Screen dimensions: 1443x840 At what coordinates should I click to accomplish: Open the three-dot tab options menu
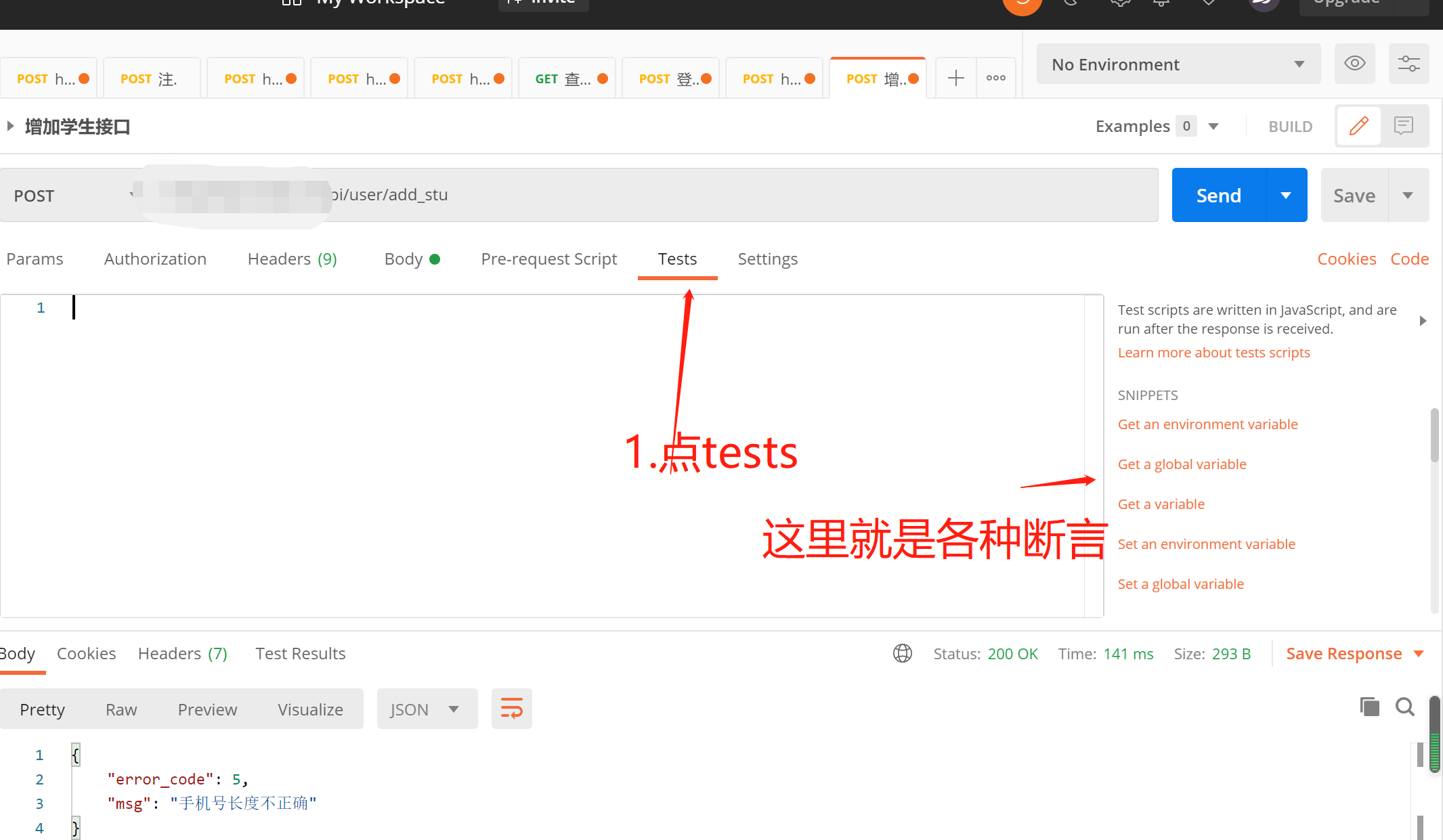(995, 78)
